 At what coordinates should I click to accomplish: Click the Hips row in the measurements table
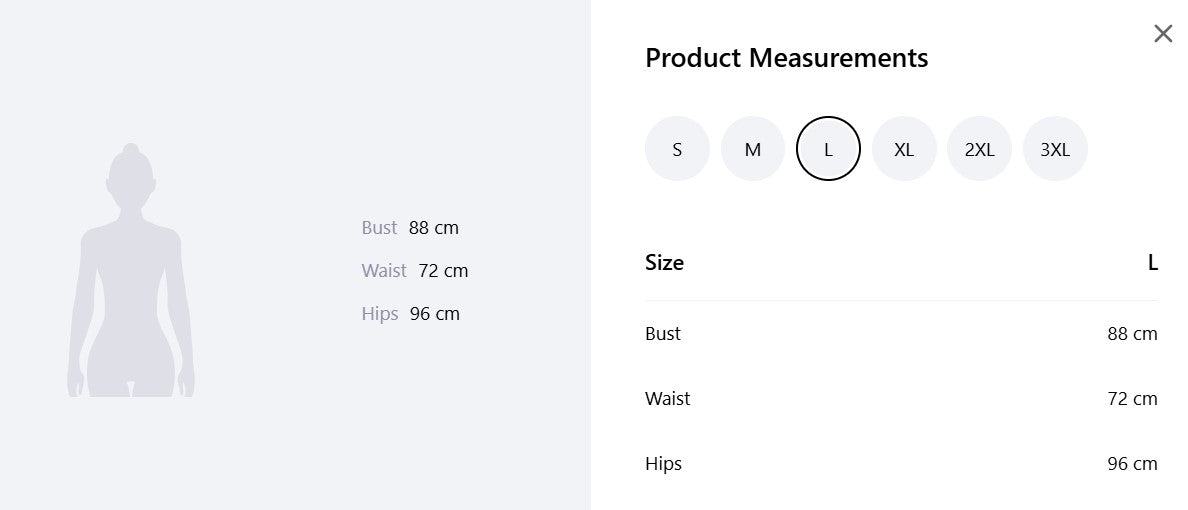pyautogui.click(x=902, y=464)
